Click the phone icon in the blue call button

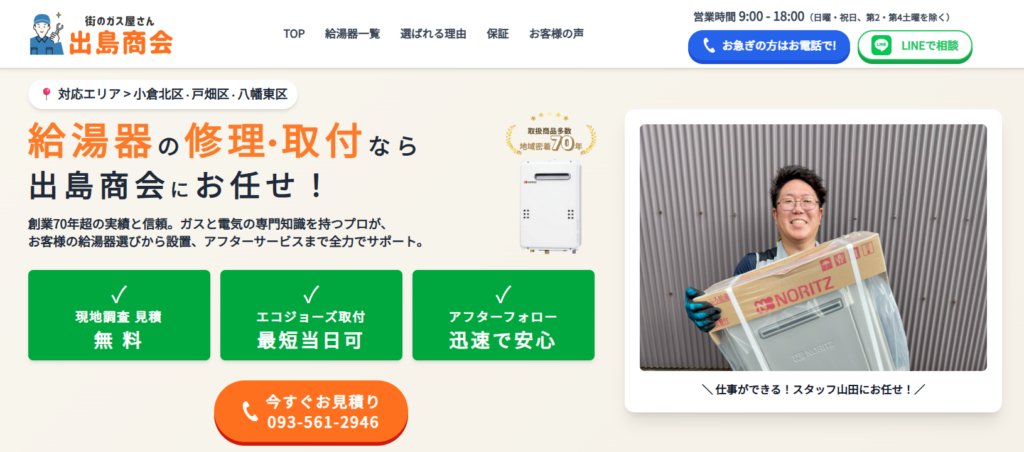point(709,46)
